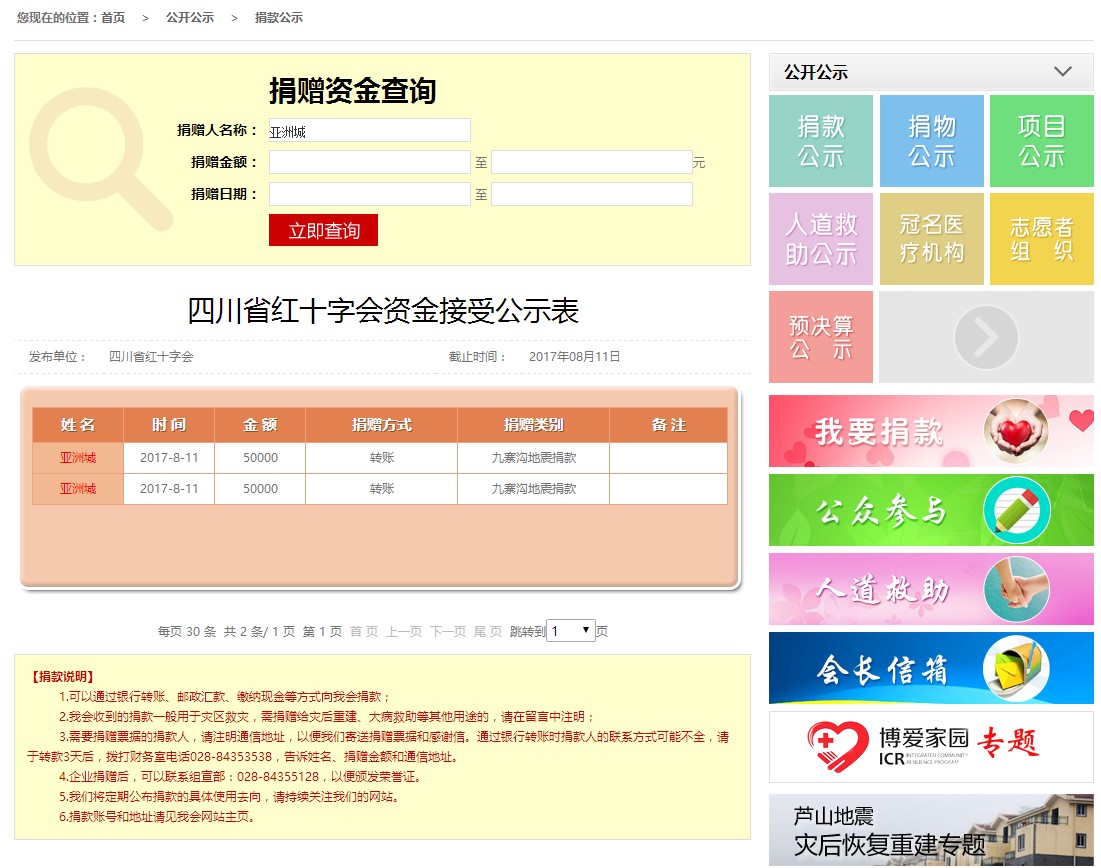The height and width of the screenshot is (868, 1101).
Task: Open the 捐物公示 blue tile
Action: (x=931, y=141)
